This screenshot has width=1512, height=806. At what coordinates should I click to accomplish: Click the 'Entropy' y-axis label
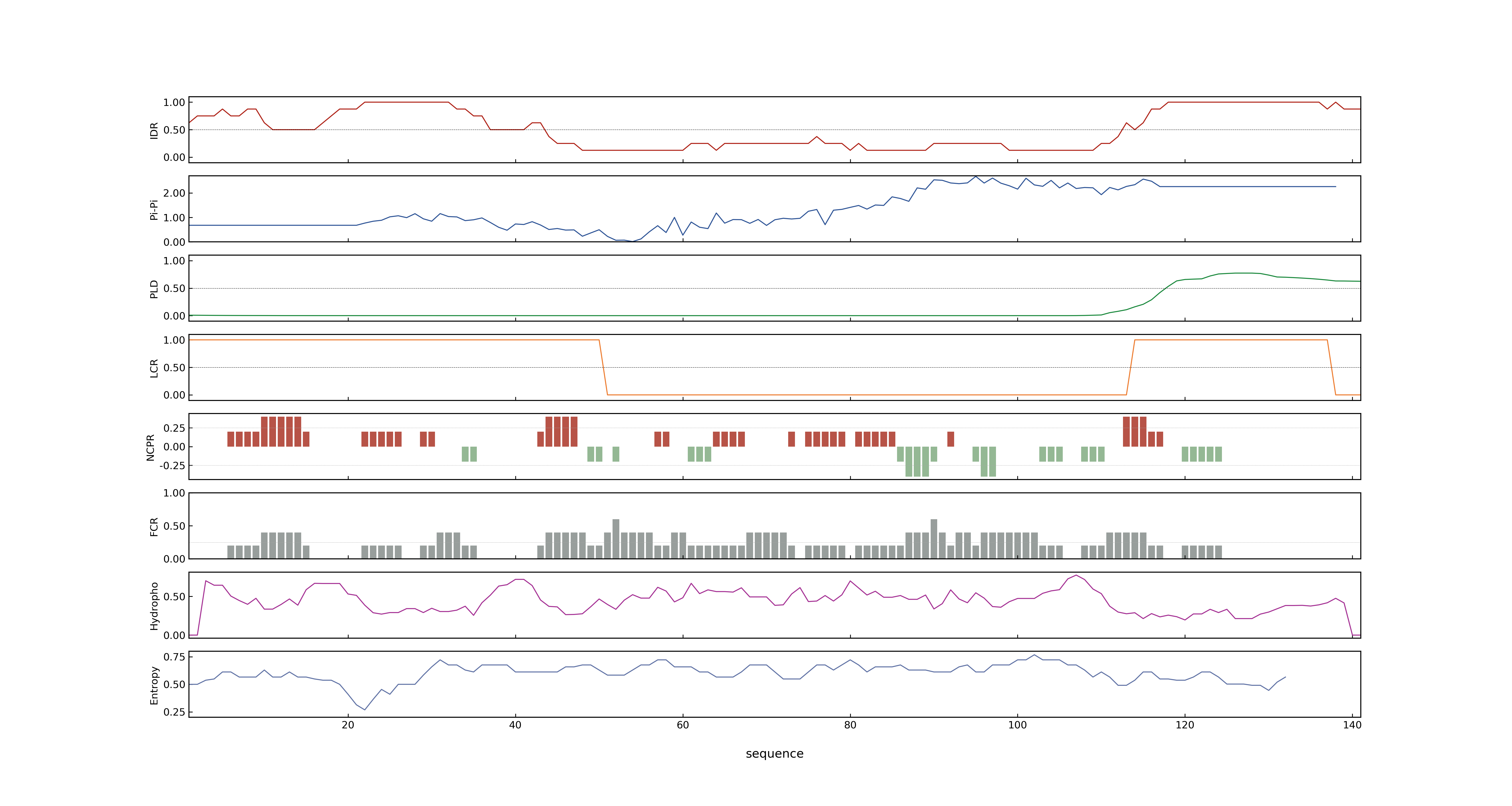click(154, 685)
